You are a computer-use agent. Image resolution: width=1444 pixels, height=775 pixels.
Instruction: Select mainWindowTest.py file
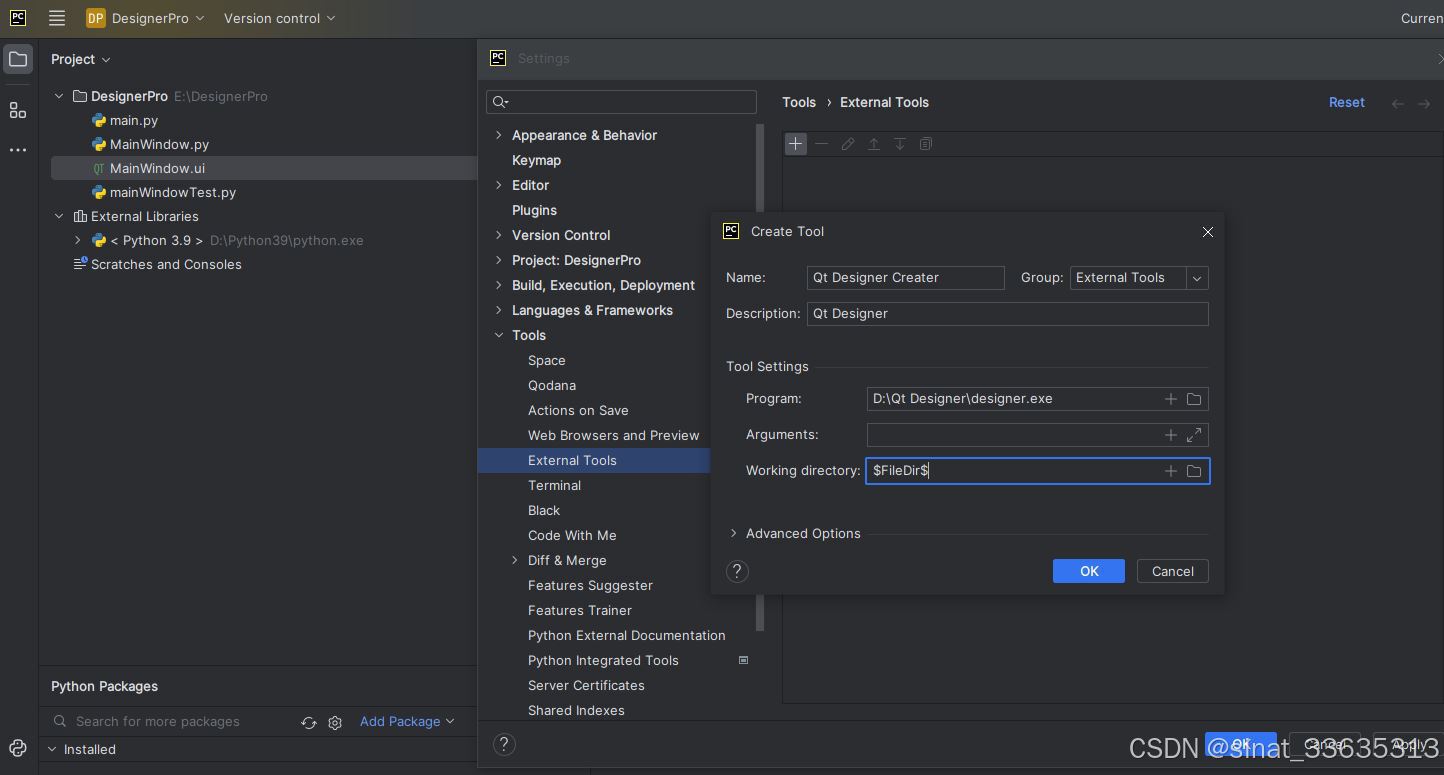pos(172,192)
